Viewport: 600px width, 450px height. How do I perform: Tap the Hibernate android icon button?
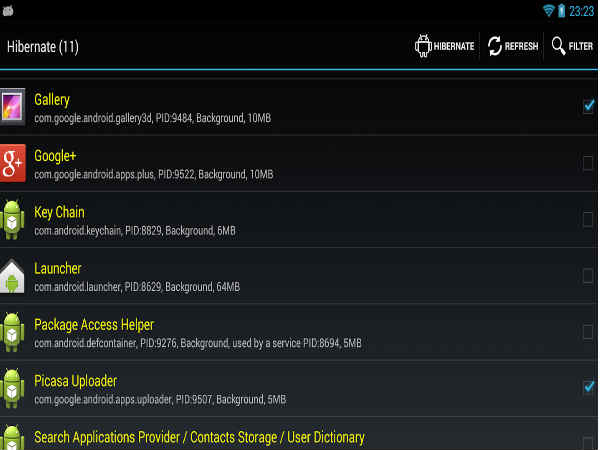423,46
